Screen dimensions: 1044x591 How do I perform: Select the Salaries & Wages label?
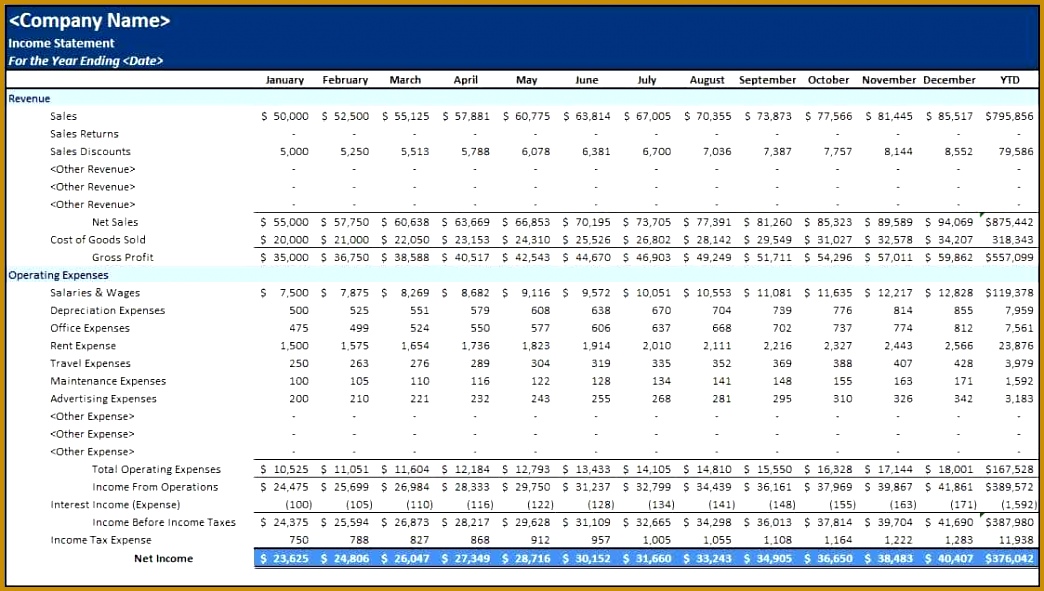(x=96, y=292)
